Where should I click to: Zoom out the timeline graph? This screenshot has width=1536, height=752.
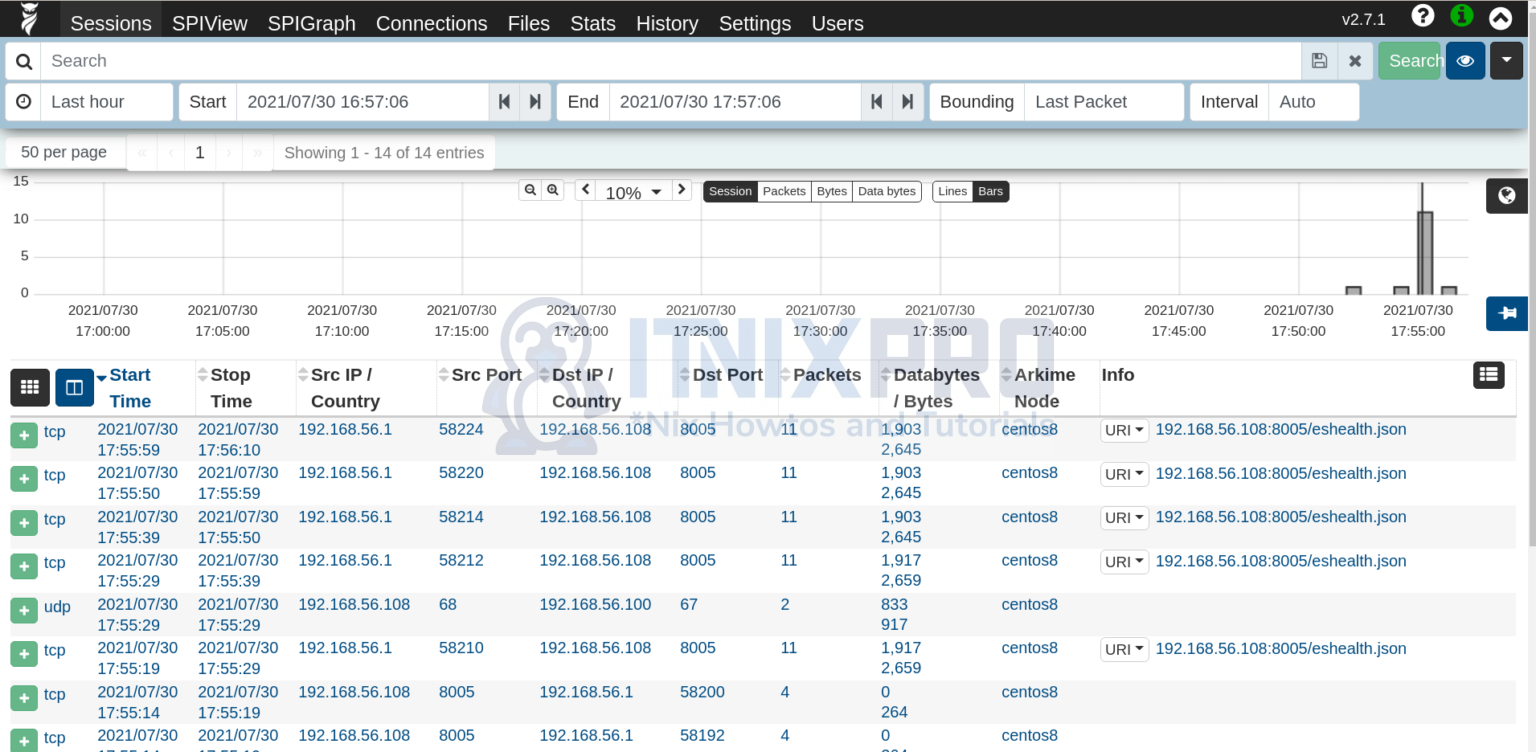(530, 190)
